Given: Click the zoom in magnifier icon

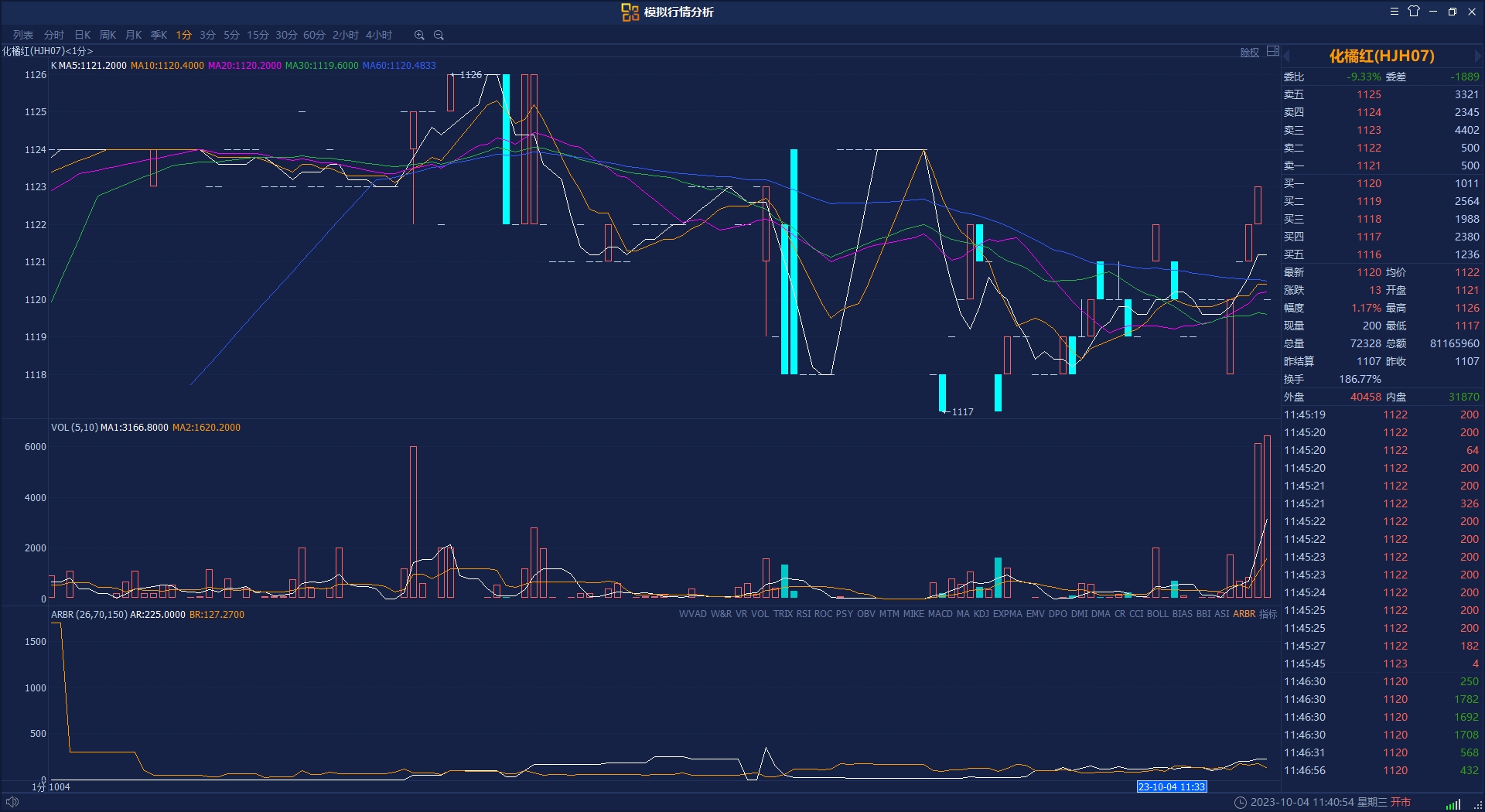Looking at the screenshot, I should [419, 35].
